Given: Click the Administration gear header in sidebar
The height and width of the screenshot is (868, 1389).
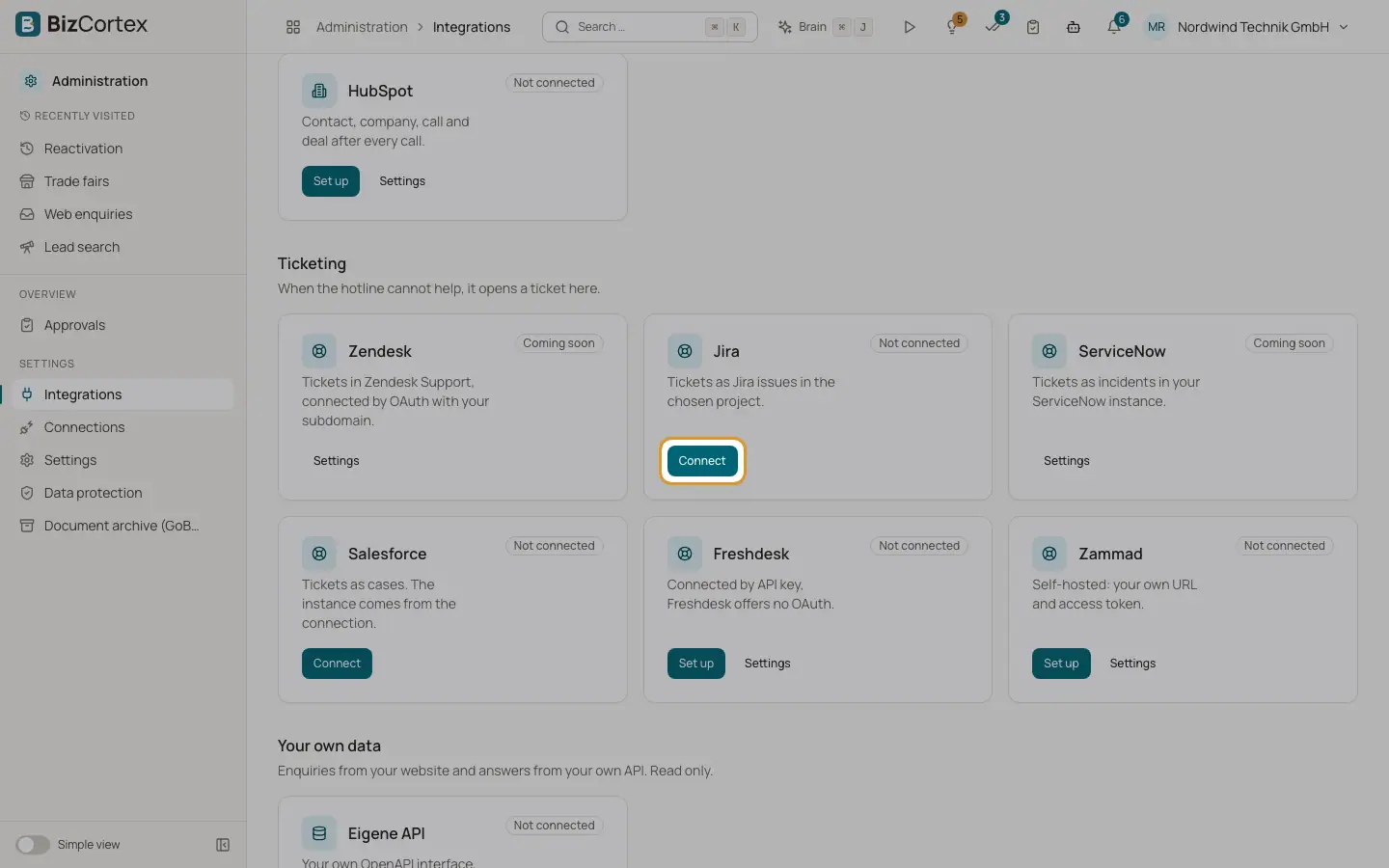Looking at the screenshot, I should point(85,81).
